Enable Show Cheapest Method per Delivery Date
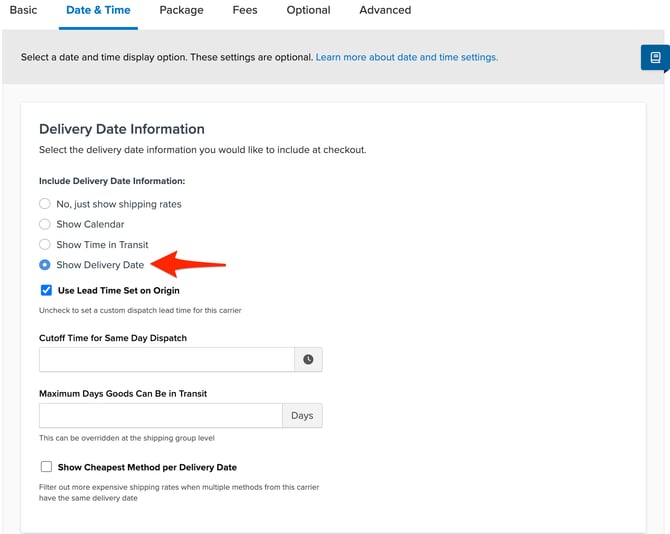The width and height of the screenshot is (670, 534). (46, 467)
